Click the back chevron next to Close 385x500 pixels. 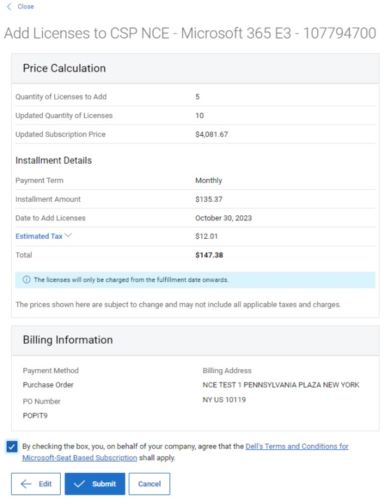[x=9, y=6]
